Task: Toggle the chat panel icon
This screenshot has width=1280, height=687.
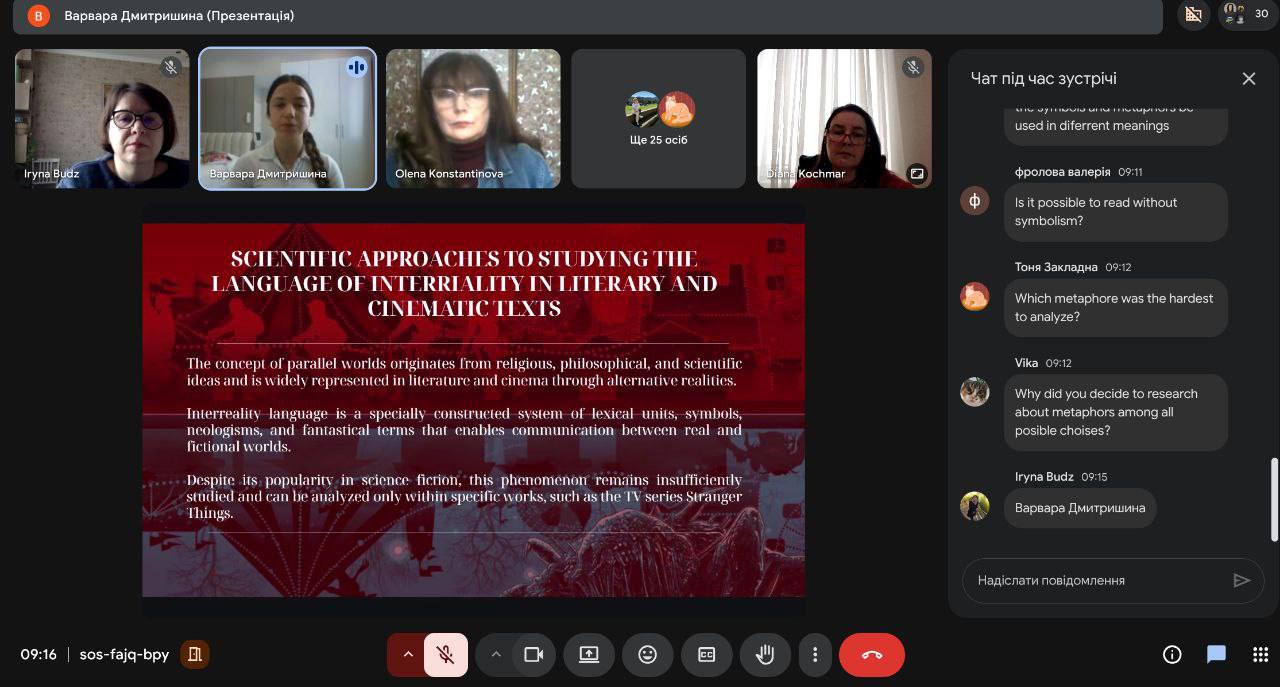Action: [1216, 655]
